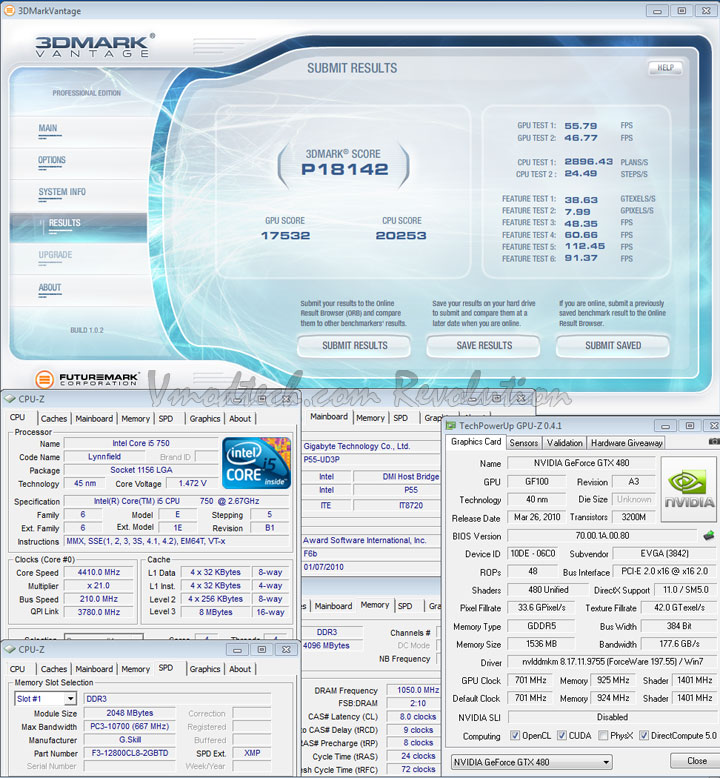The height and width of the screenshot is (778, 720).
Task: Select the Graphics Card tab in GPU-Z
Action: coord(476,442)
